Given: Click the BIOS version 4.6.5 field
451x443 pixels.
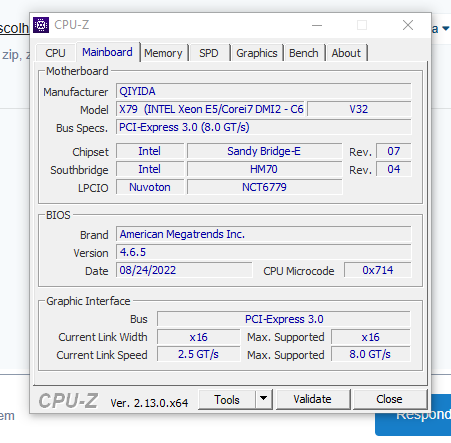Looking at the screenshot, I should coord(263,252).
